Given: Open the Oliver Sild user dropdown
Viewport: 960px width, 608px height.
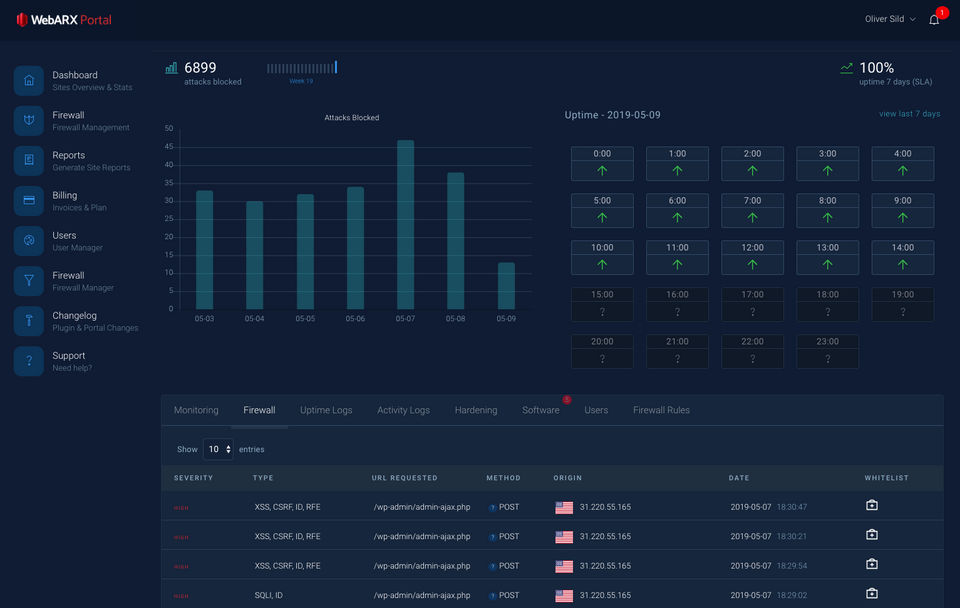Looking at the screenshot, I should point(890,19).
